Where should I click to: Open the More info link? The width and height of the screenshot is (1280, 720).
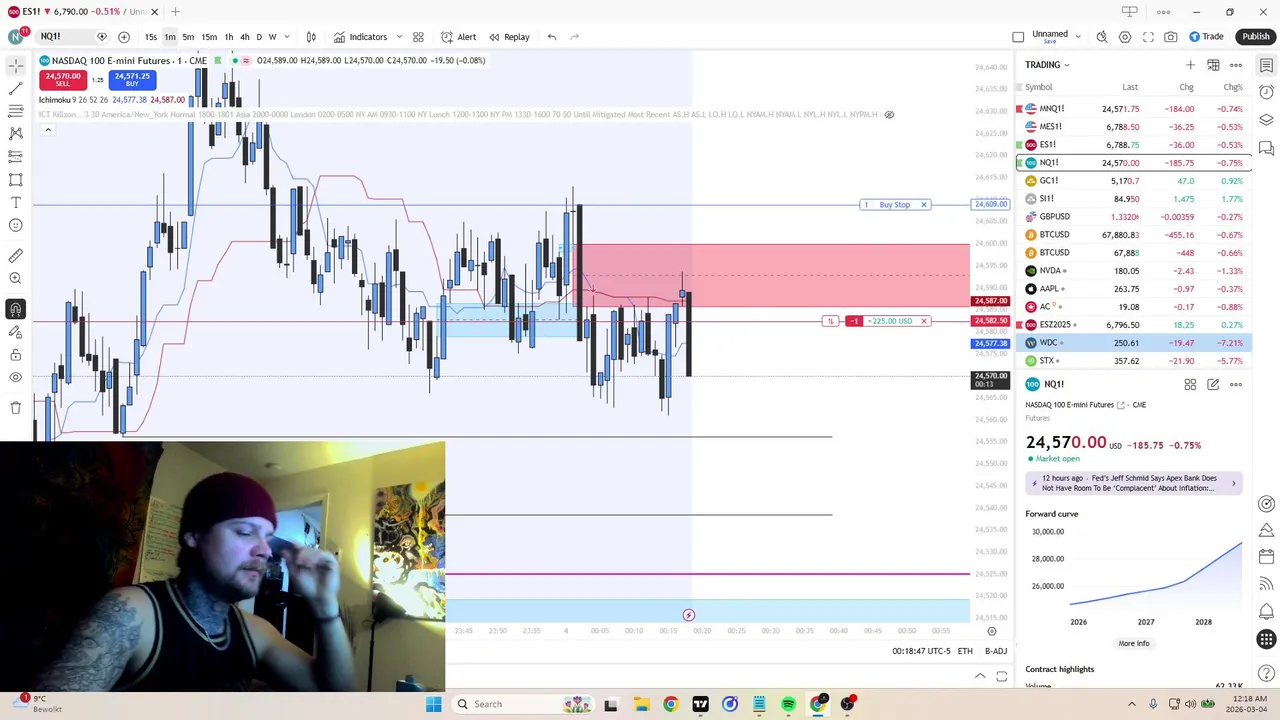[x=1133, y=644]
